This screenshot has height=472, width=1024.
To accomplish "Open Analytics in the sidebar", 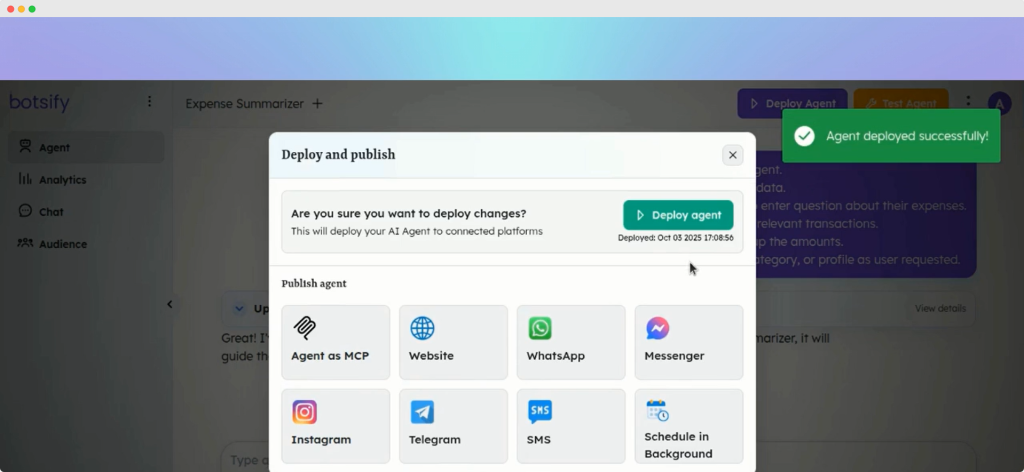I will tap(62, 180).
